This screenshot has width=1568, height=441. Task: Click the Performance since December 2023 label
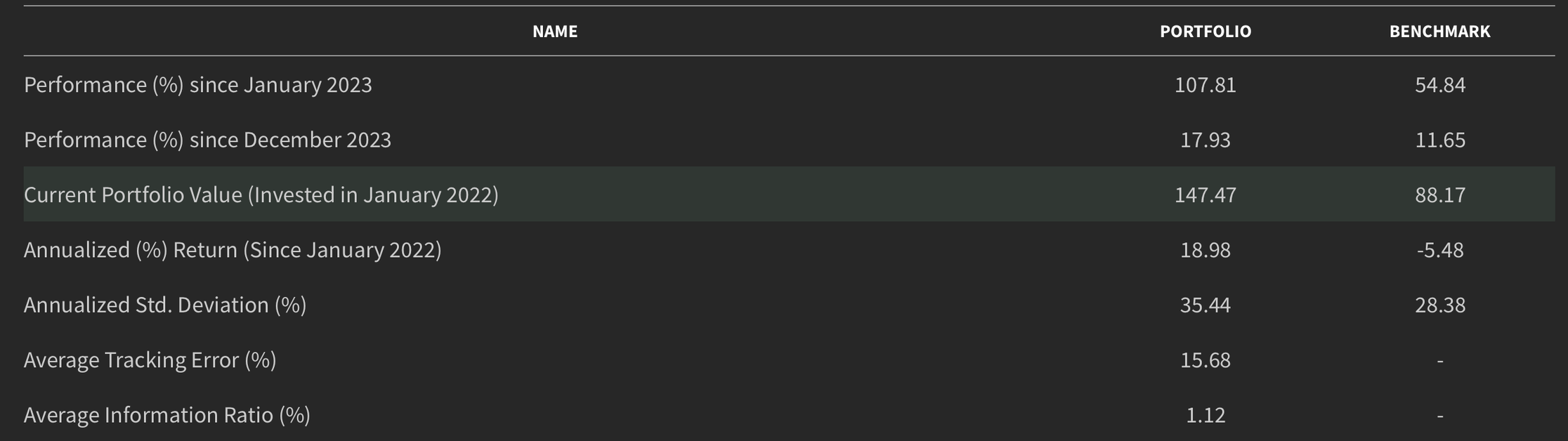click(x=207, y=140)
